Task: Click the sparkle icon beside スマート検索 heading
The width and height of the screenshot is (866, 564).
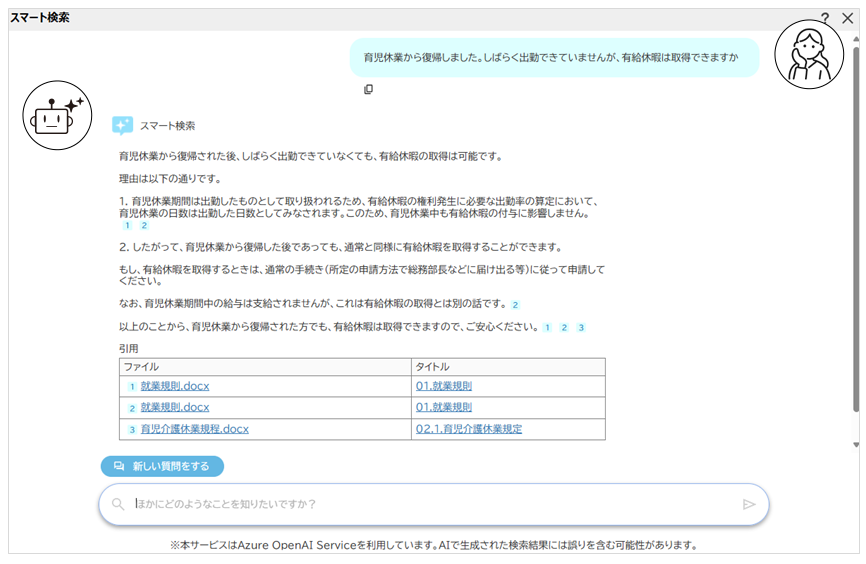Action: click(x=122, y=126)
